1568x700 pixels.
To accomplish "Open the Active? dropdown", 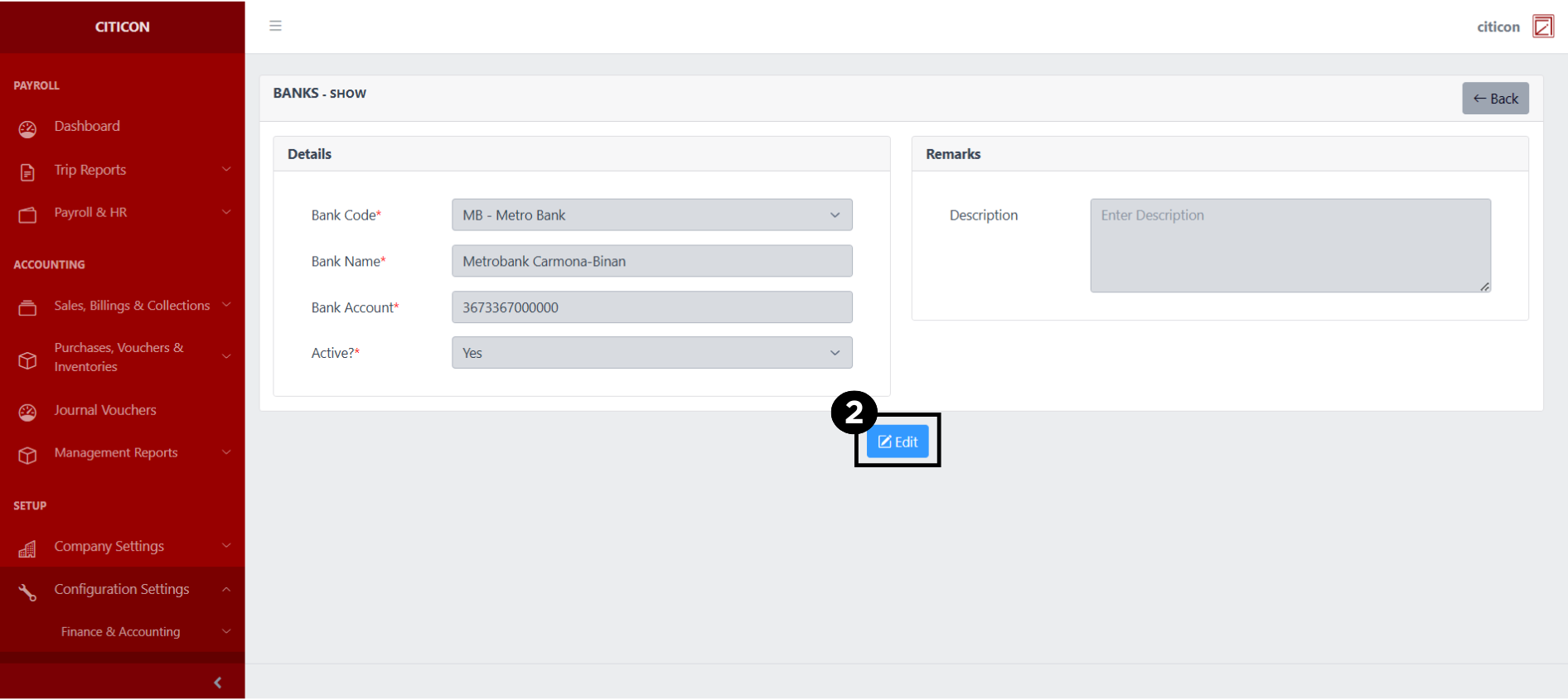I will pos(651,353).
